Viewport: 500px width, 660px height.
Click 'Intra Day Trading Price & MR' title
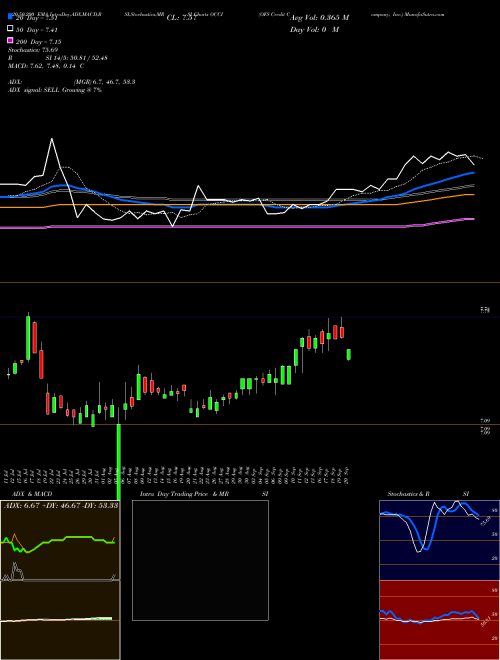coord(184,494)
